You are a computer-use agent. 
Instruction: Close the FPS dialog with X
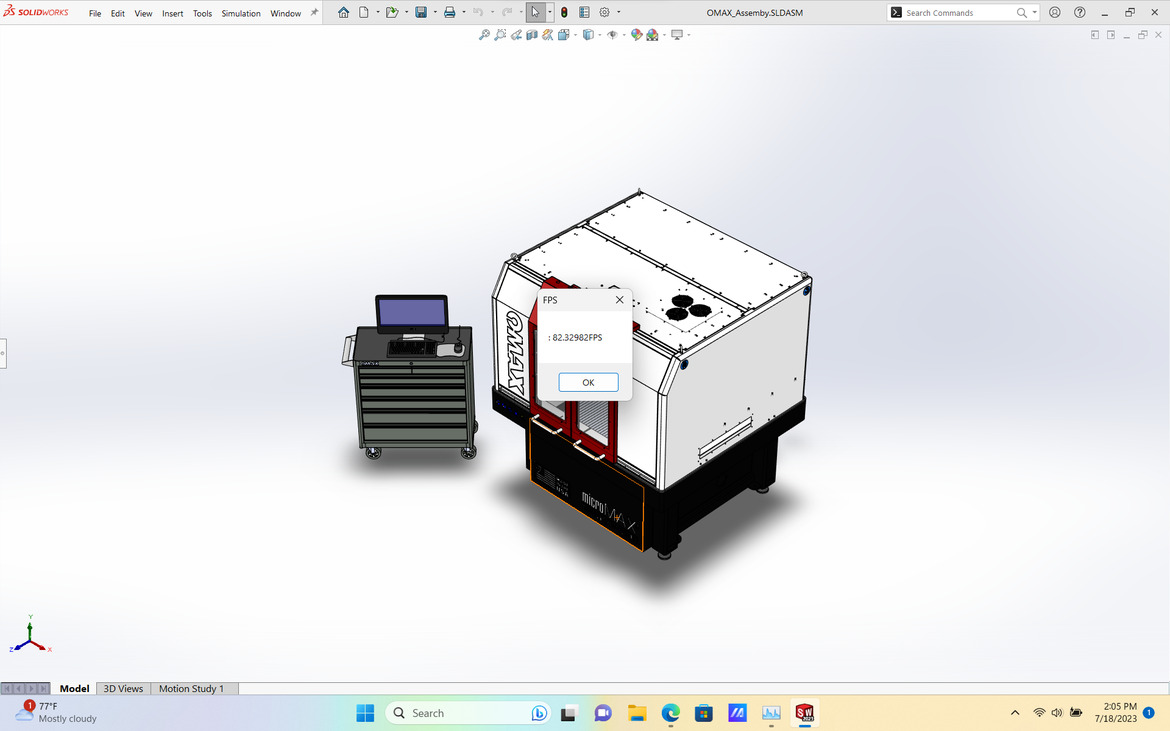[619, 300]
